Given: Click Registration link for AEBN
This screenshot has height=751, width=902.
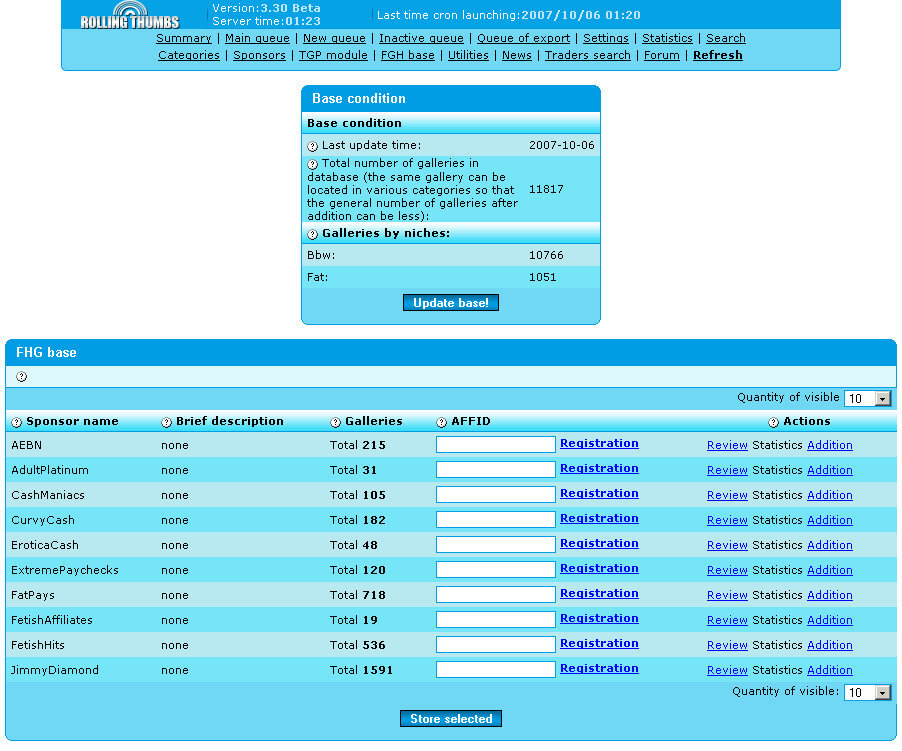Looking at the screenshot, I should tap(599, 443).
